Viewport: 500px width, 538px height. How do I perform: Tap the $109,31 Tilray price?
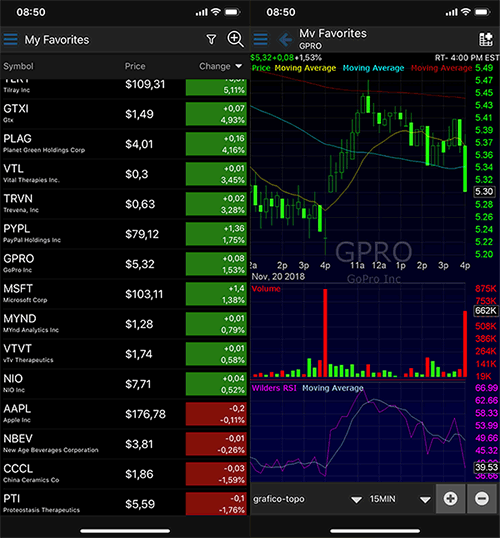coord(145,84)
